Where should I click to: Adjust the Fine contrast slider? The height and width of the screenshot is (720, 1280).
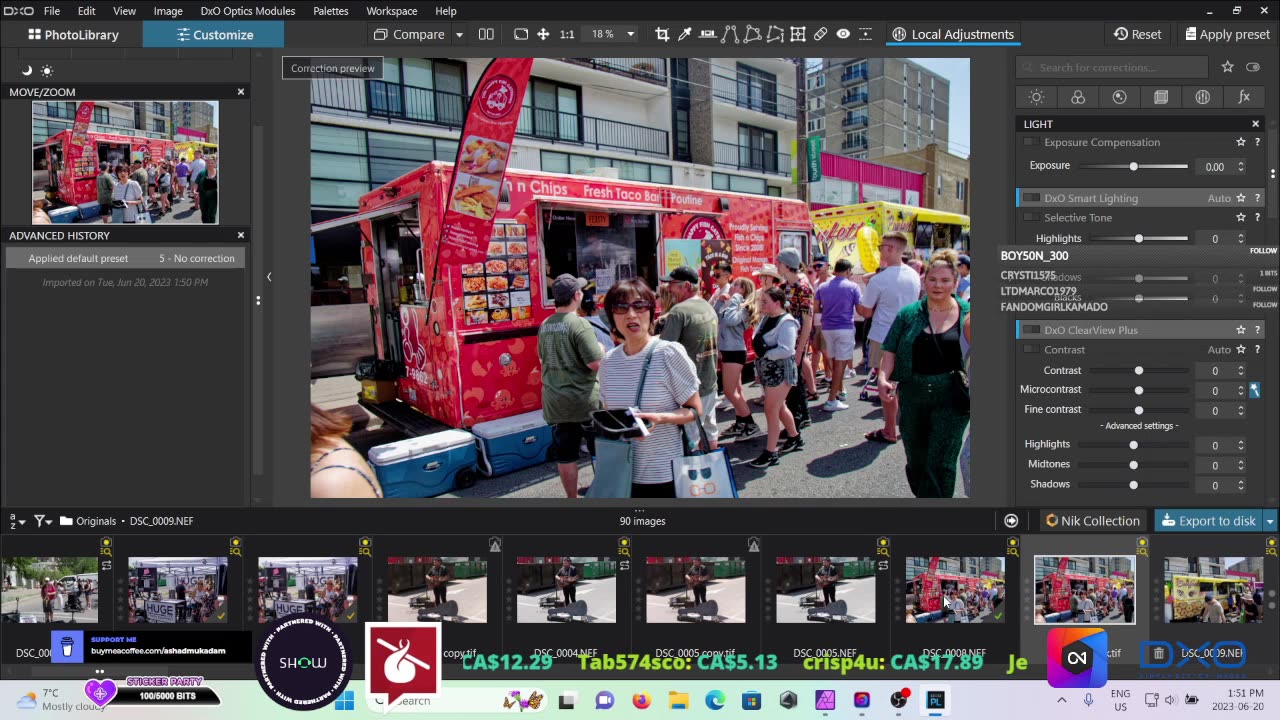coord(1138,410)
